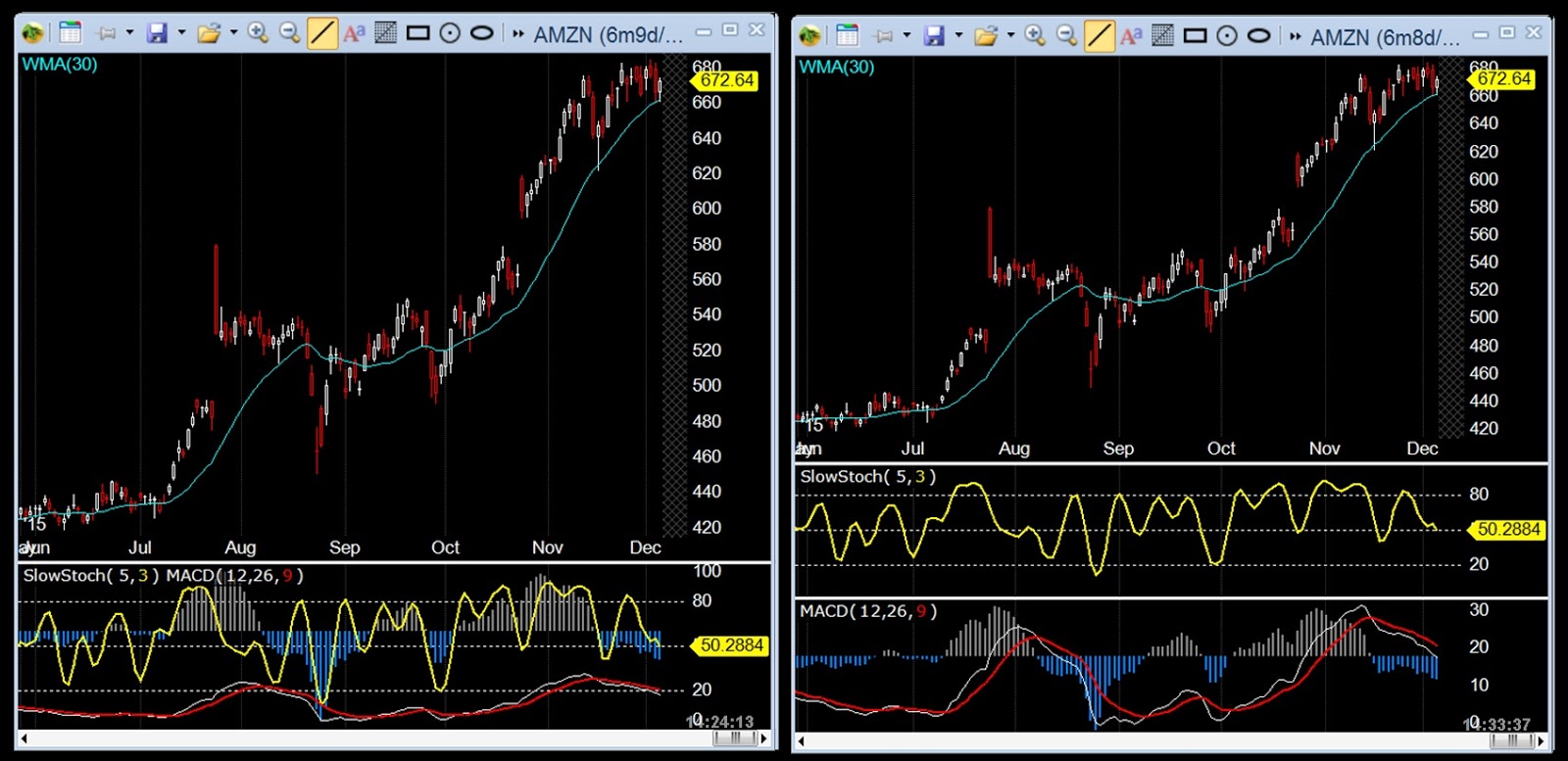Click the green app logo in left chart window
1568x761 pixels.
click(32, 33)
